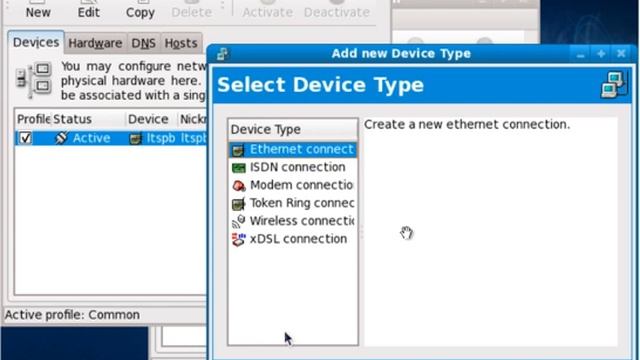Open the DNS tab
Image resolution: width=640 pixels, height=360 pixels.
click(x=143, y=43)
